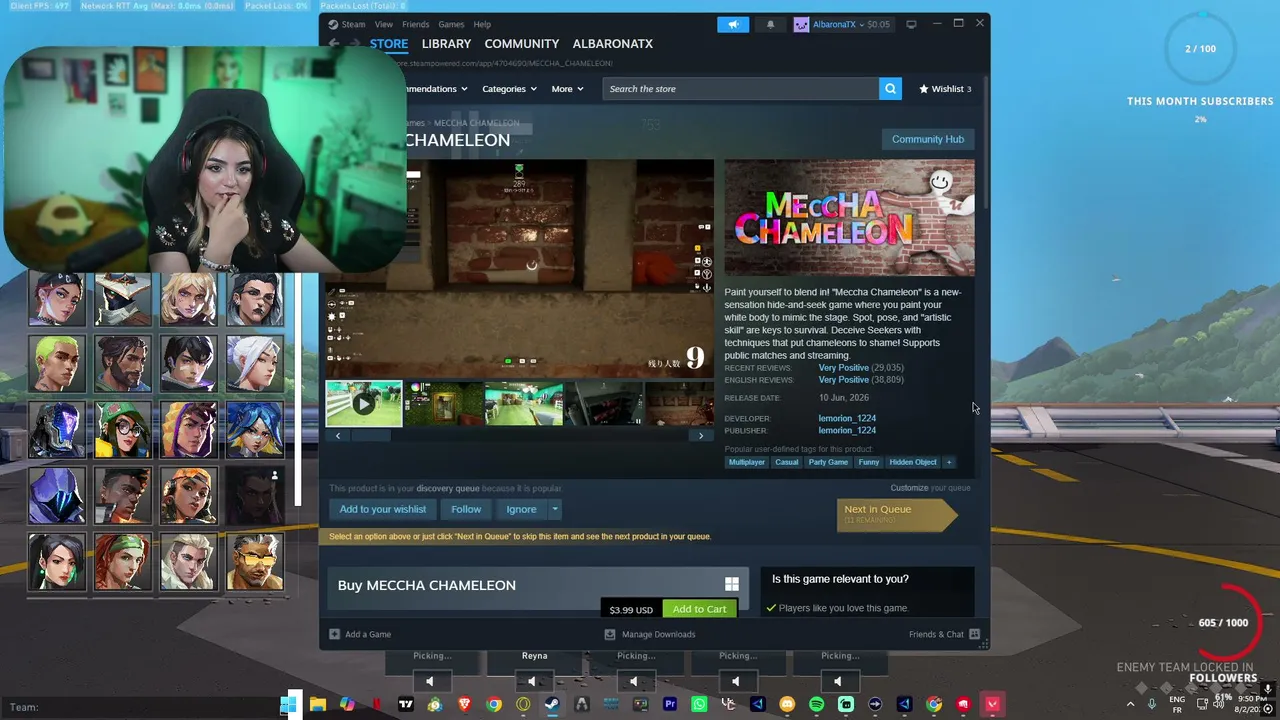
Task: Expand tags with the plus button
Action: tap(949, 462)
